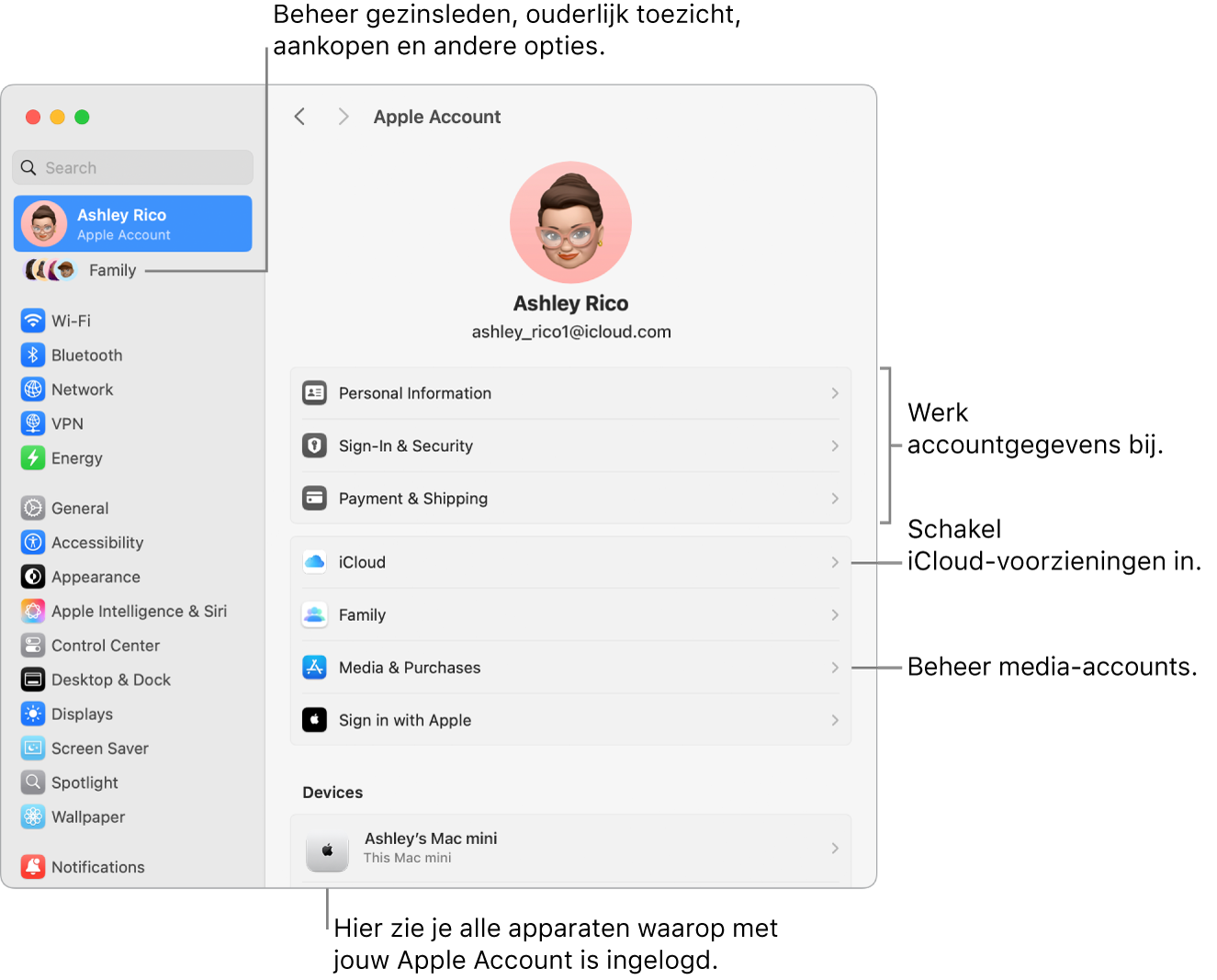This screenshot has width=1217, height=980.
Task: Select Appearance label in sidebar
Action: point(96,577)
